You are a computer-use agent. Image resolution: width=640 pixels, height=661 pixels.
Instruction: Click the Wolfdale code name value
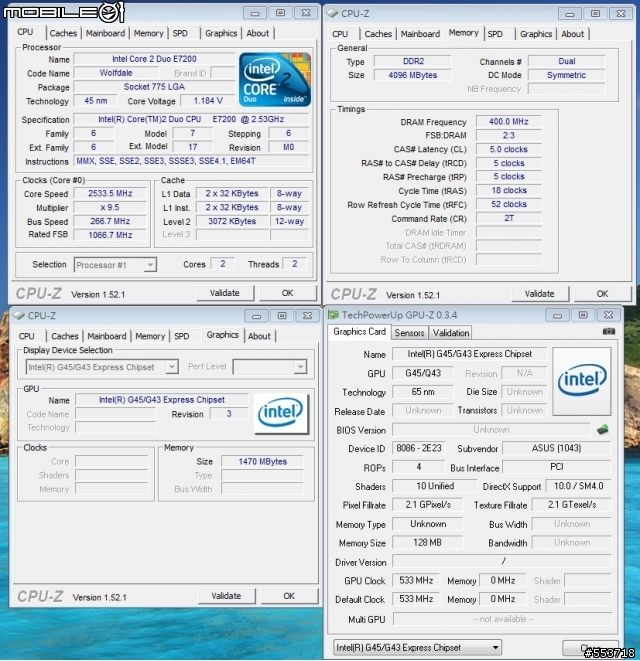pyautogui.click(x=116, y=73)
